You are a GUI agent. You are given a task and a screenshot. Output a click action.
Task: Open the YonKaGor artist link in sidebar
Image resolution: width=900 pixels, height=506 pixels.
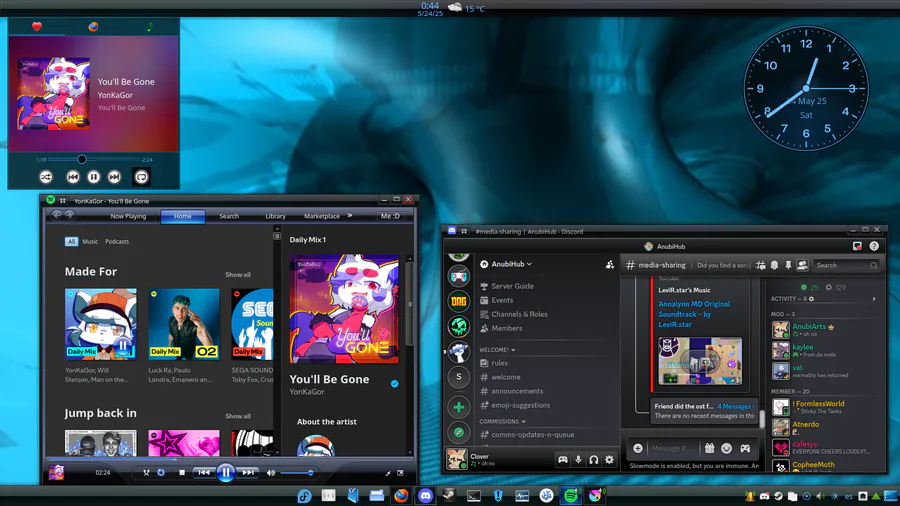pos(307,392)
